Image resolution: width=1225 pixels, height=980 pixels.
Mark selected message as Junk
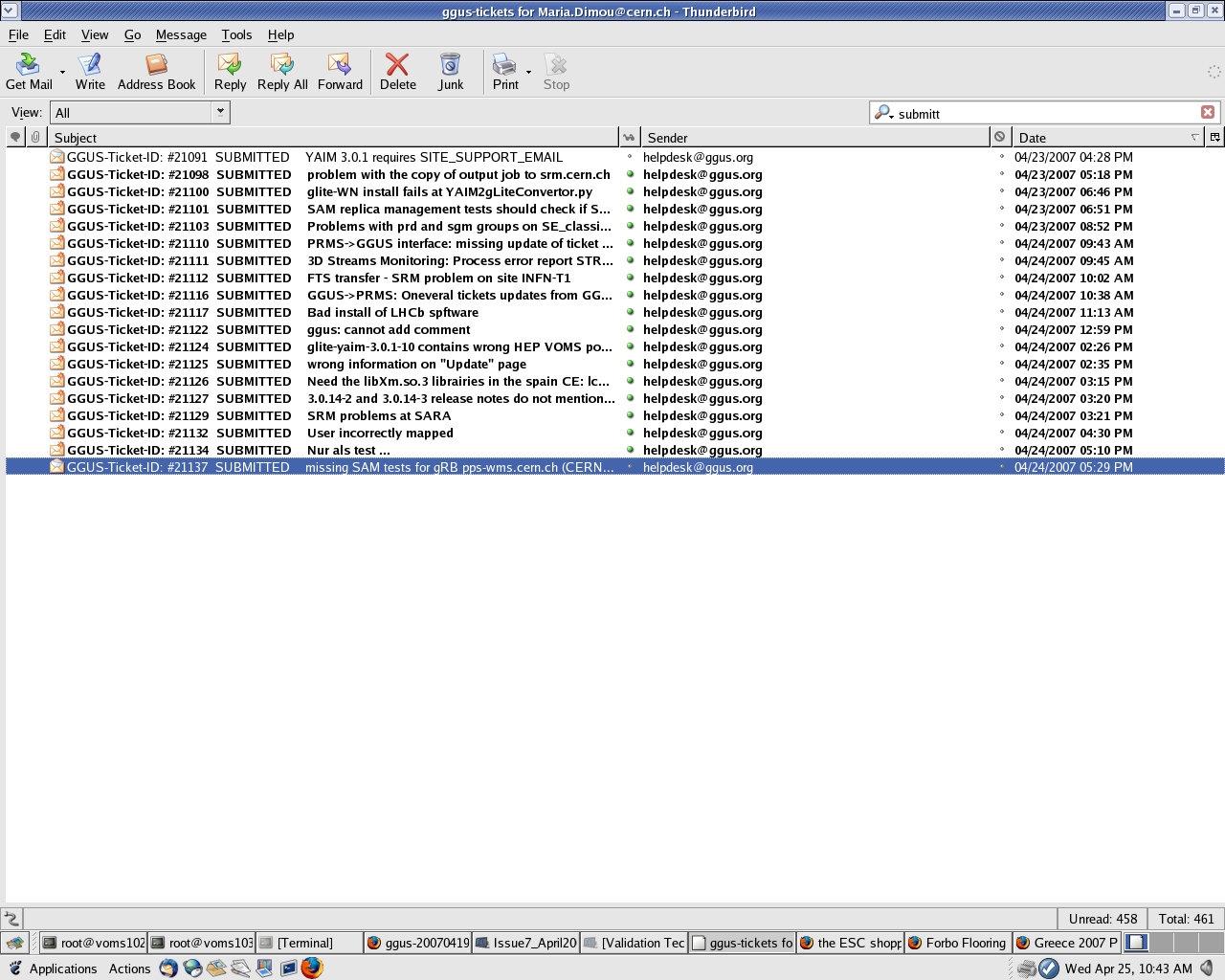(450, 72)
